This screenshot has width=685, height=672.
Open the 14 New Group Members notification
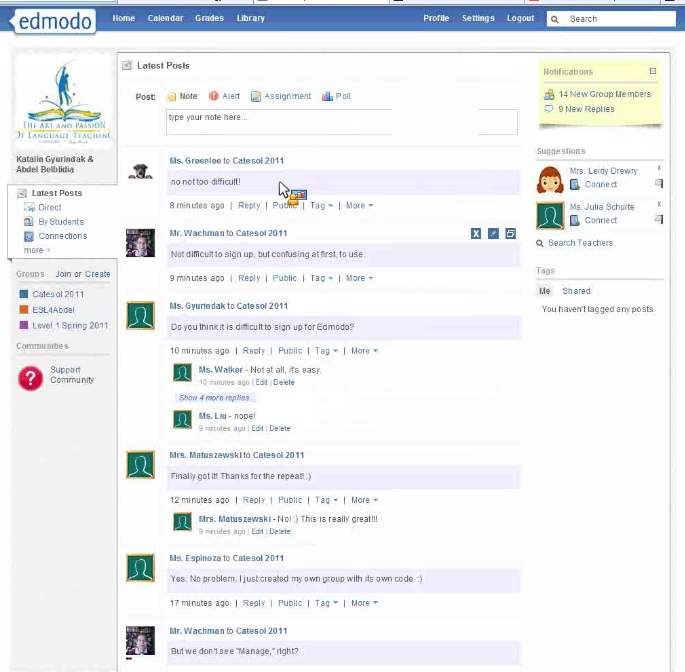604,94
